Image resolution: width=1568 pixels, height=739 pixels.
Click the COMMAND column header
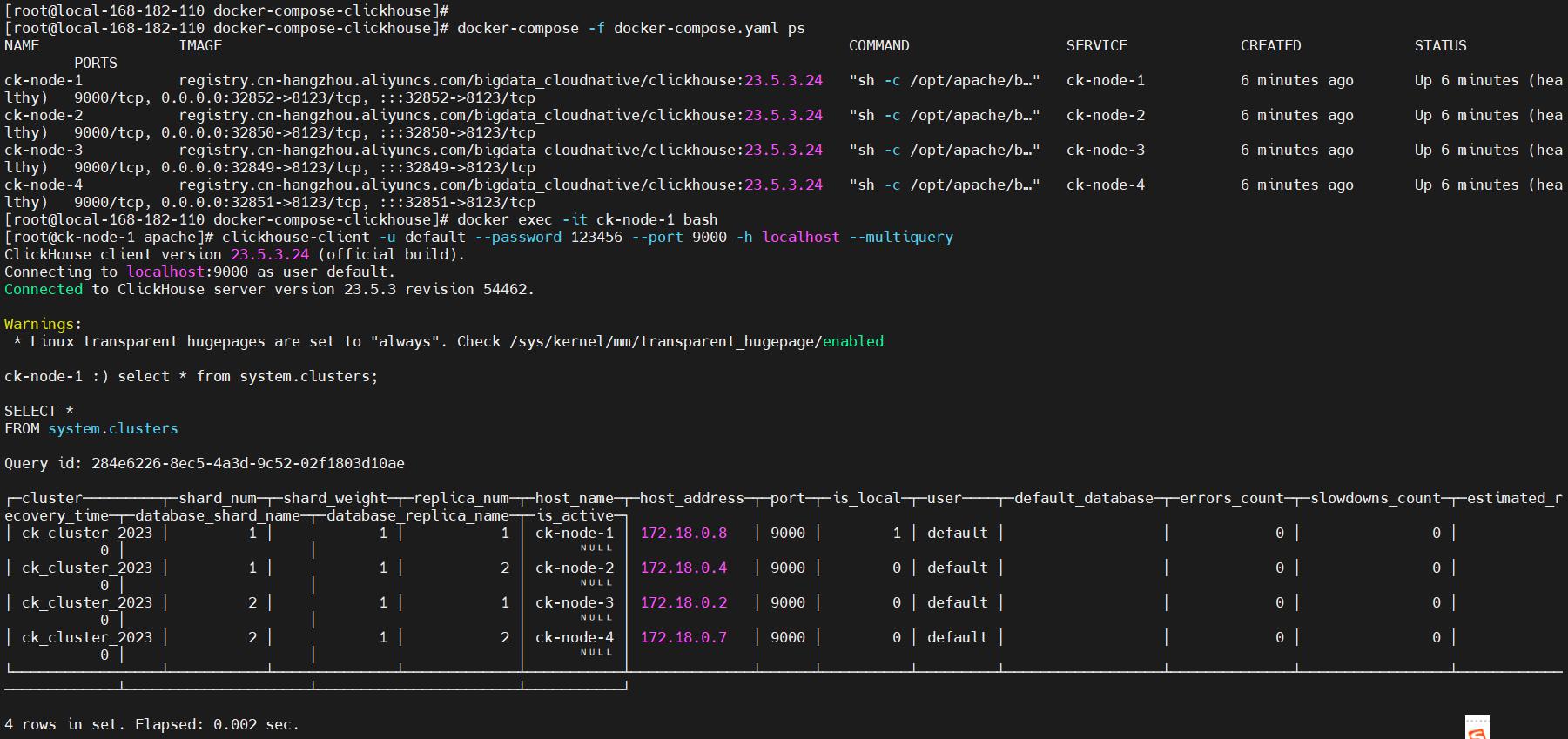(x=879, y=45)
